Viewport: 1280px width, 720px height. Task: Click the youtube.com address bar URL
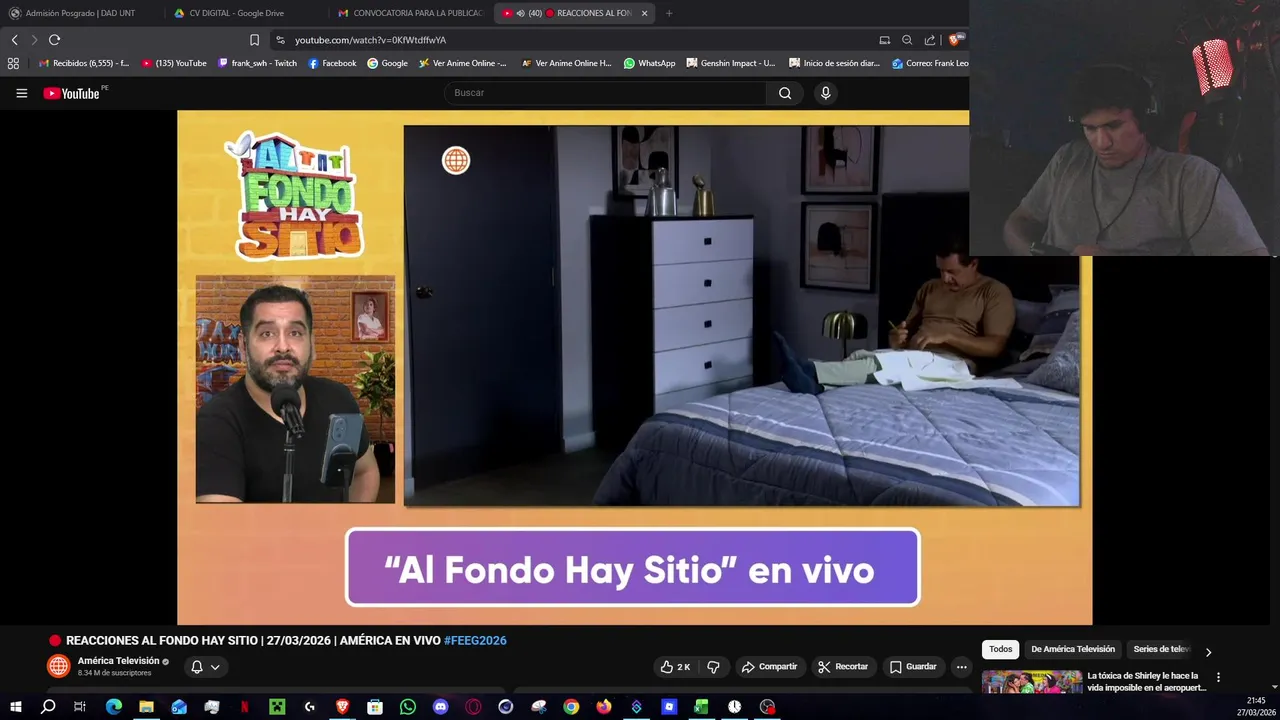tap(370, 40)
